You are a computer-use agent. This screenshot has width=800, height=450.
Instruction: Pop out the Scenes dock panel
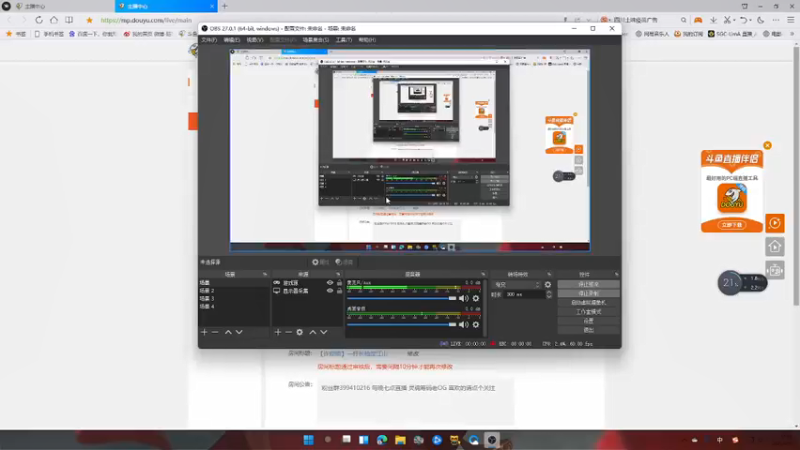[x=265, y=274]
